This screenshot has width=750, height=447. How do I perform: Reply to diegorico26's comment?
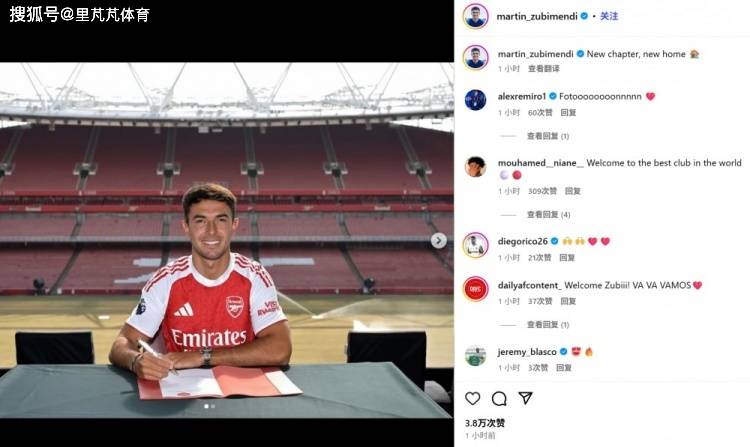point(567,258)
